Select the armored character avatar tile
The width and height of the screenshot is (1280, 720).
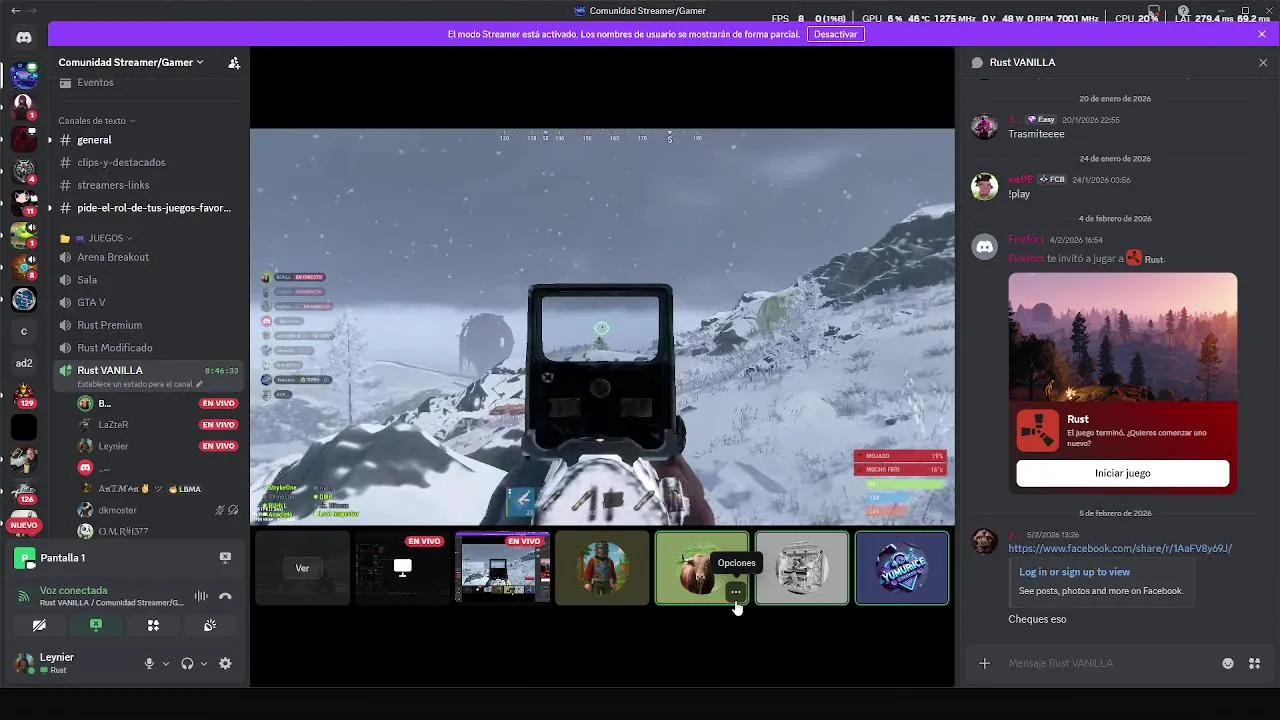(x=602, y=568)
